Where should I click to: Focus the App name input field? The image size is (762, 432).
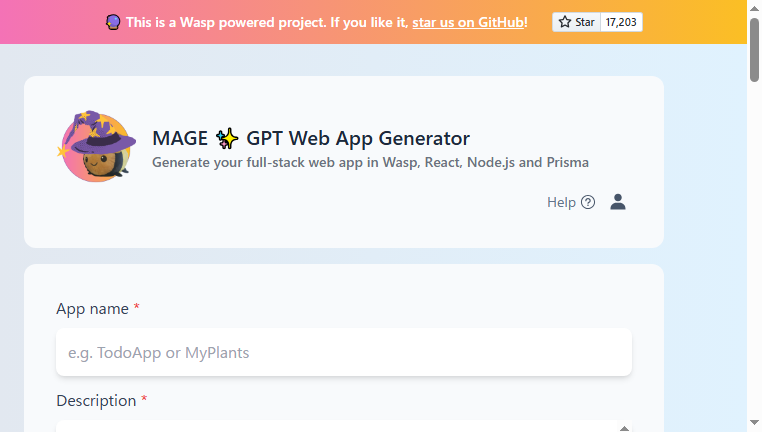pyautogui.click(x=344, y=352)
